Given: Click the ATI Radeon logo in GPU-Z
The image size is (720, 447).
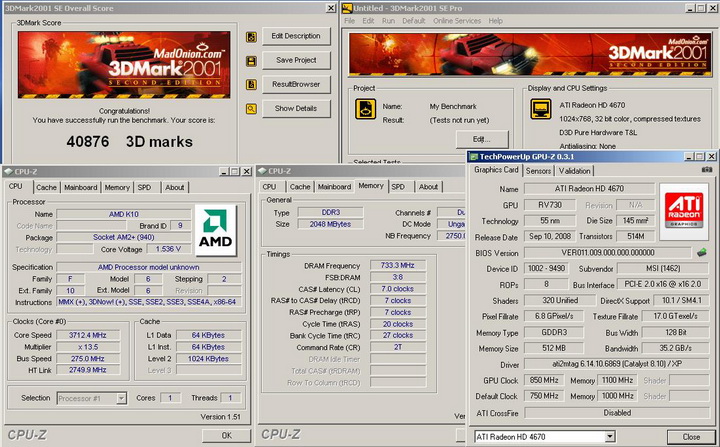Looking at the screenshot, I should (x=684, y=212).
